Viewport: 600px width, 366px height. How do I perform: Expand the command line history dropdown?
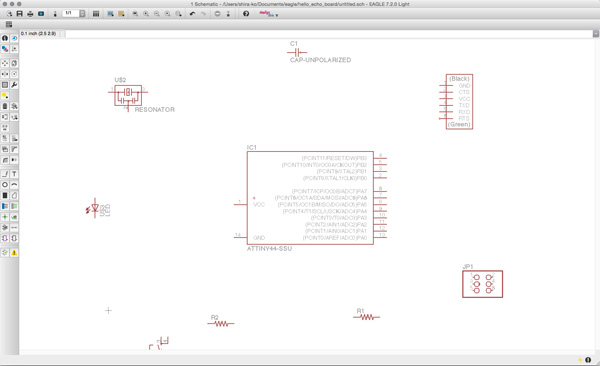(596, 34)
